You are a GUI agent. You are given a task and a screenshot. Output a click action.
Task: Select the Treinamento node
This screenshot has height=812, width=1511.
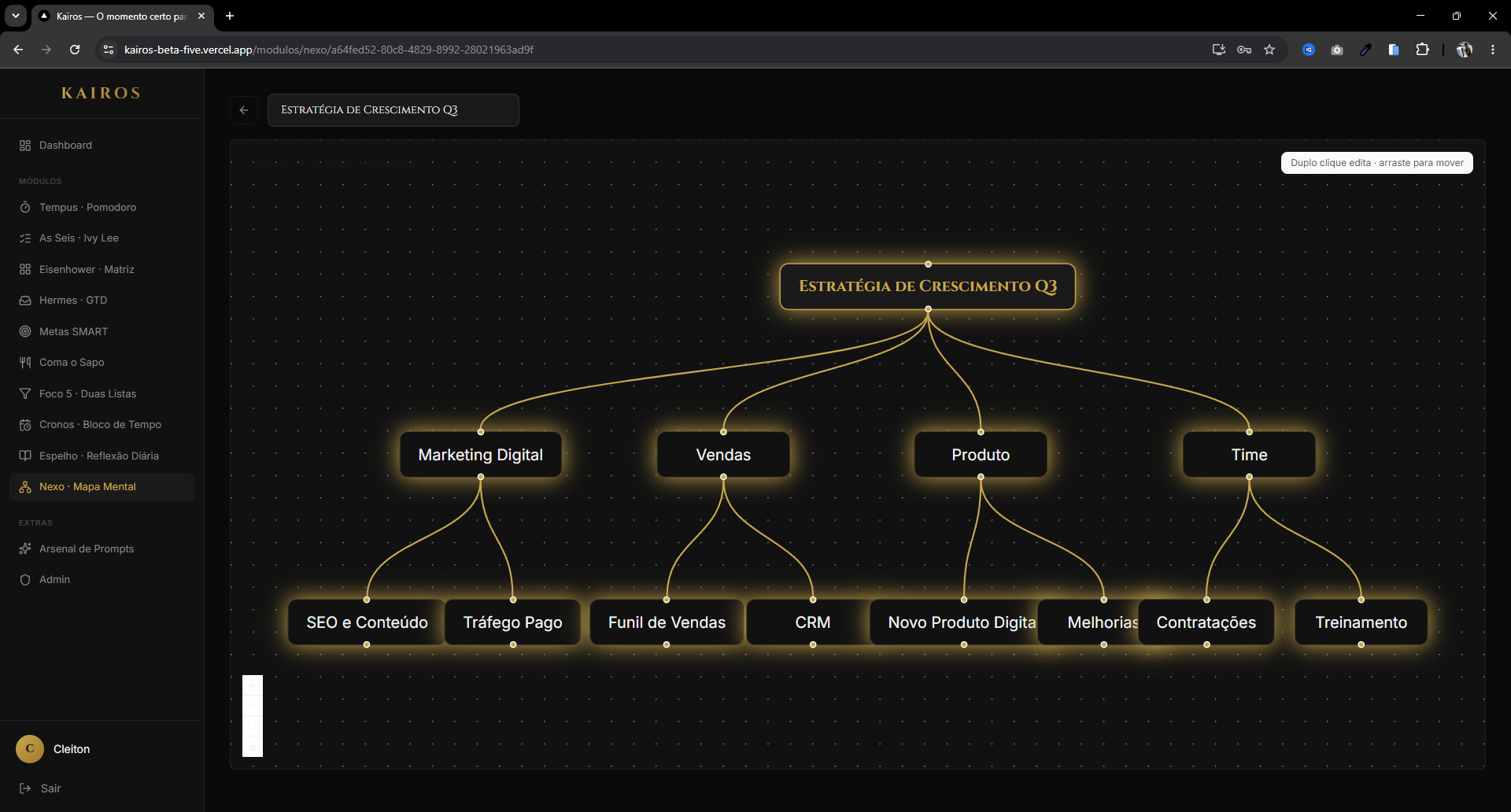[x=1361, y=622]
